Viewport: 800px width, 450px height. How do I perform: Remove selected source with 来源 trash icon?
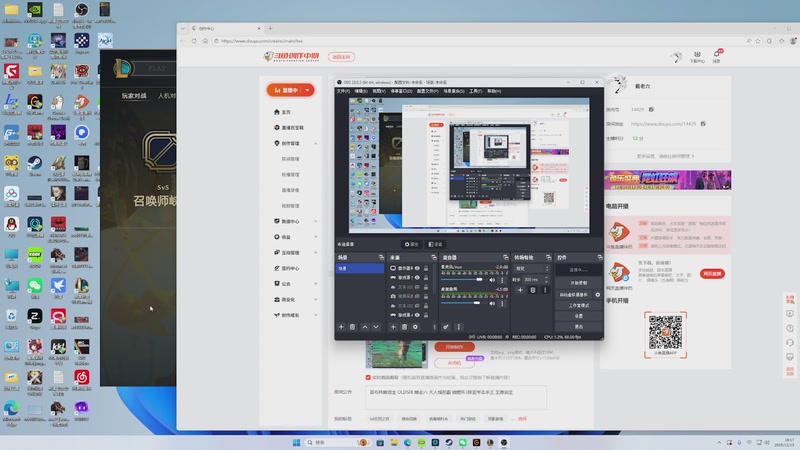pos(405,327)
